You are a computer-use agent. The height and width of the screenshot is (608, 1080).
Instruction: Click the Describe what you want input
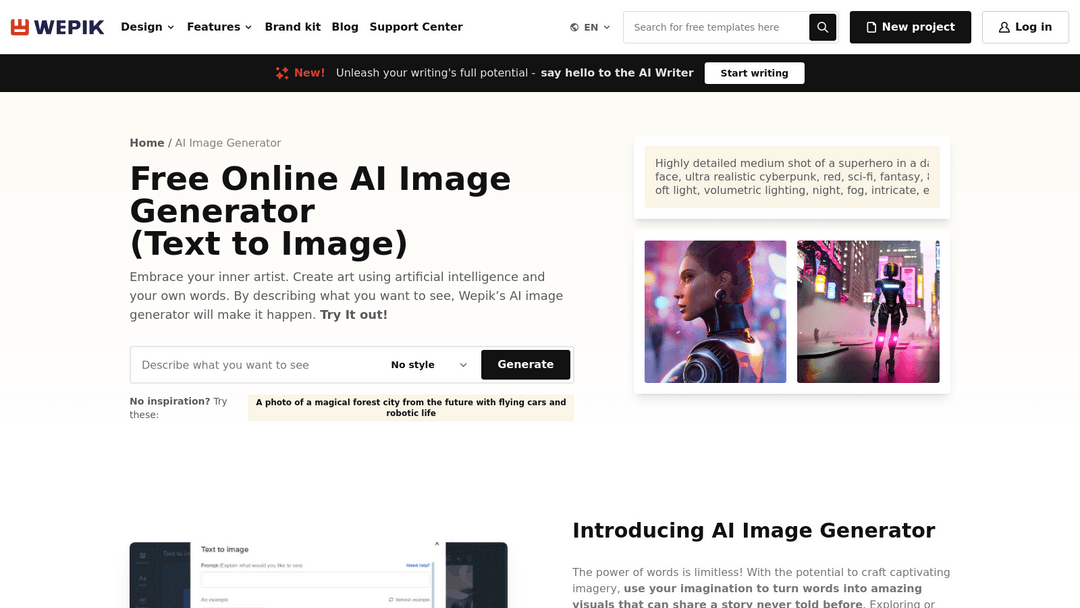point(255,365)
